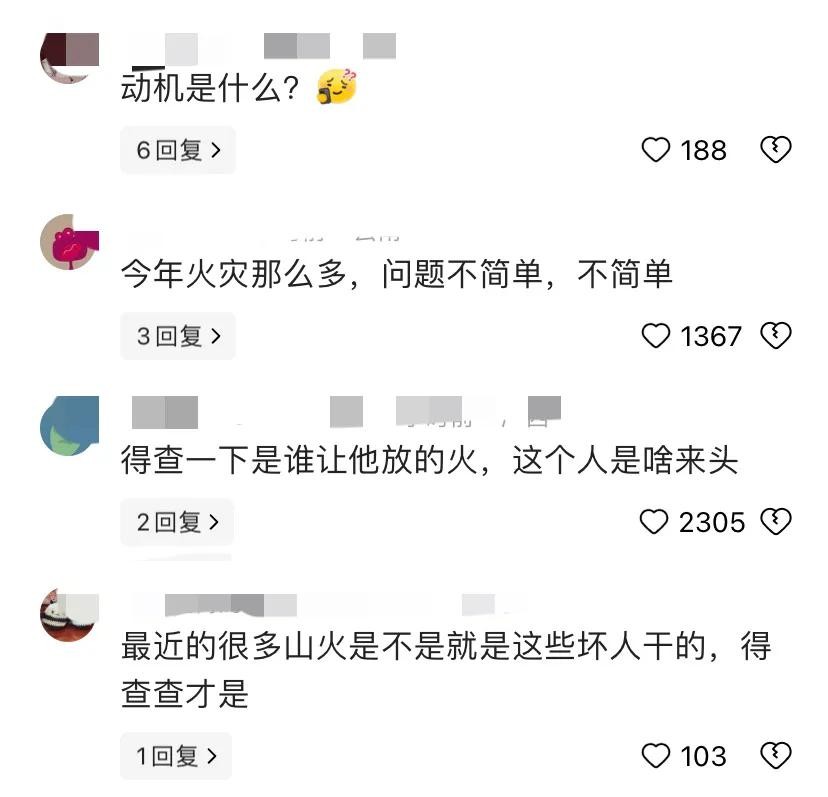Expand the "6回复" replies

tap(177, 150)
